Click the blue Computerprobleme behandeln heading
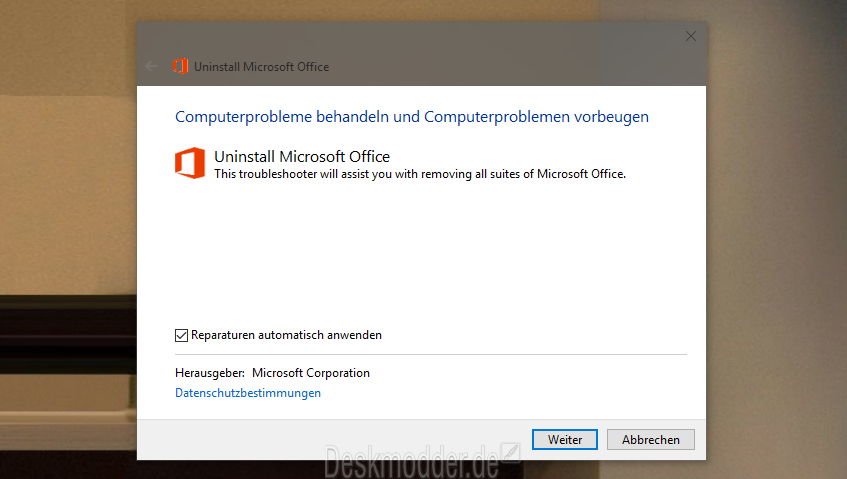This screenshot has height=479, width=847. pyautogui.click(x=412, y=117)
